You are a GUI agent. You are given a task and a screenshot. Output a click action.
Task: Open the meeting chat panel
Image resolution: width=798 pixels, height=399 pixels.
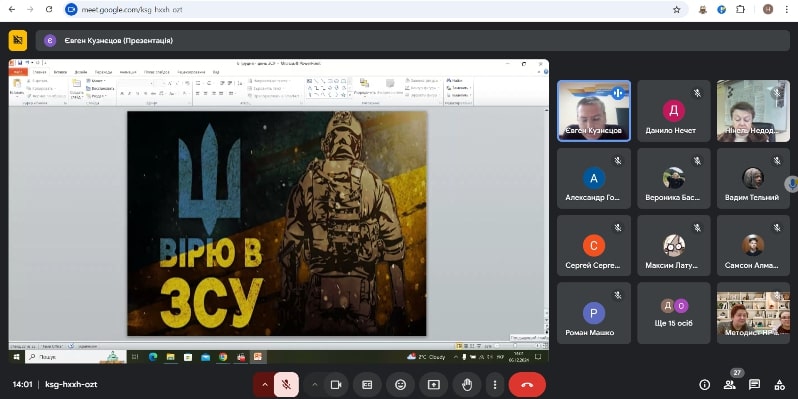click(x=754, y=385)
